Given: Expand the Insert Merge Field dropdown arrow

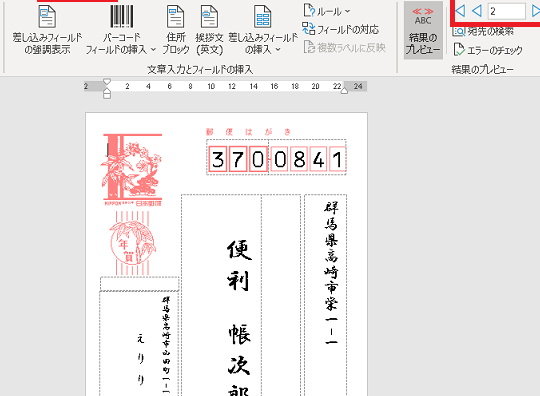Looking at the screenshot, I should tap(278, 50).
